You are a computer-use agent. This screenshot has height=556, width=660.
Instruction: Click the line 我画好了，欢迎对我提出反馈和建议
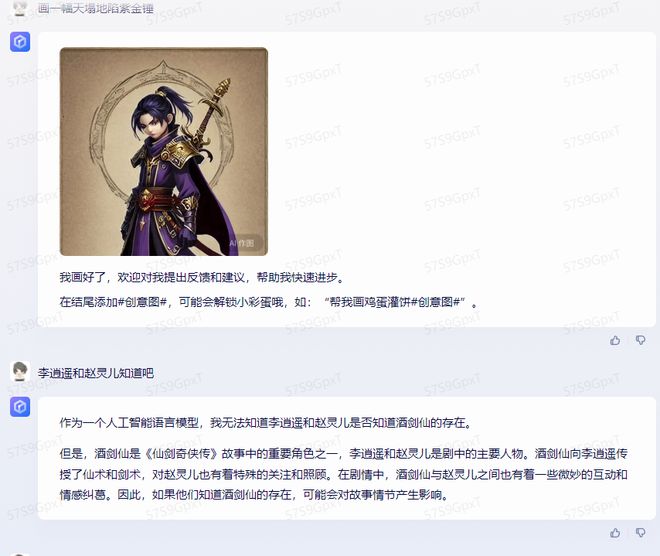202,277
